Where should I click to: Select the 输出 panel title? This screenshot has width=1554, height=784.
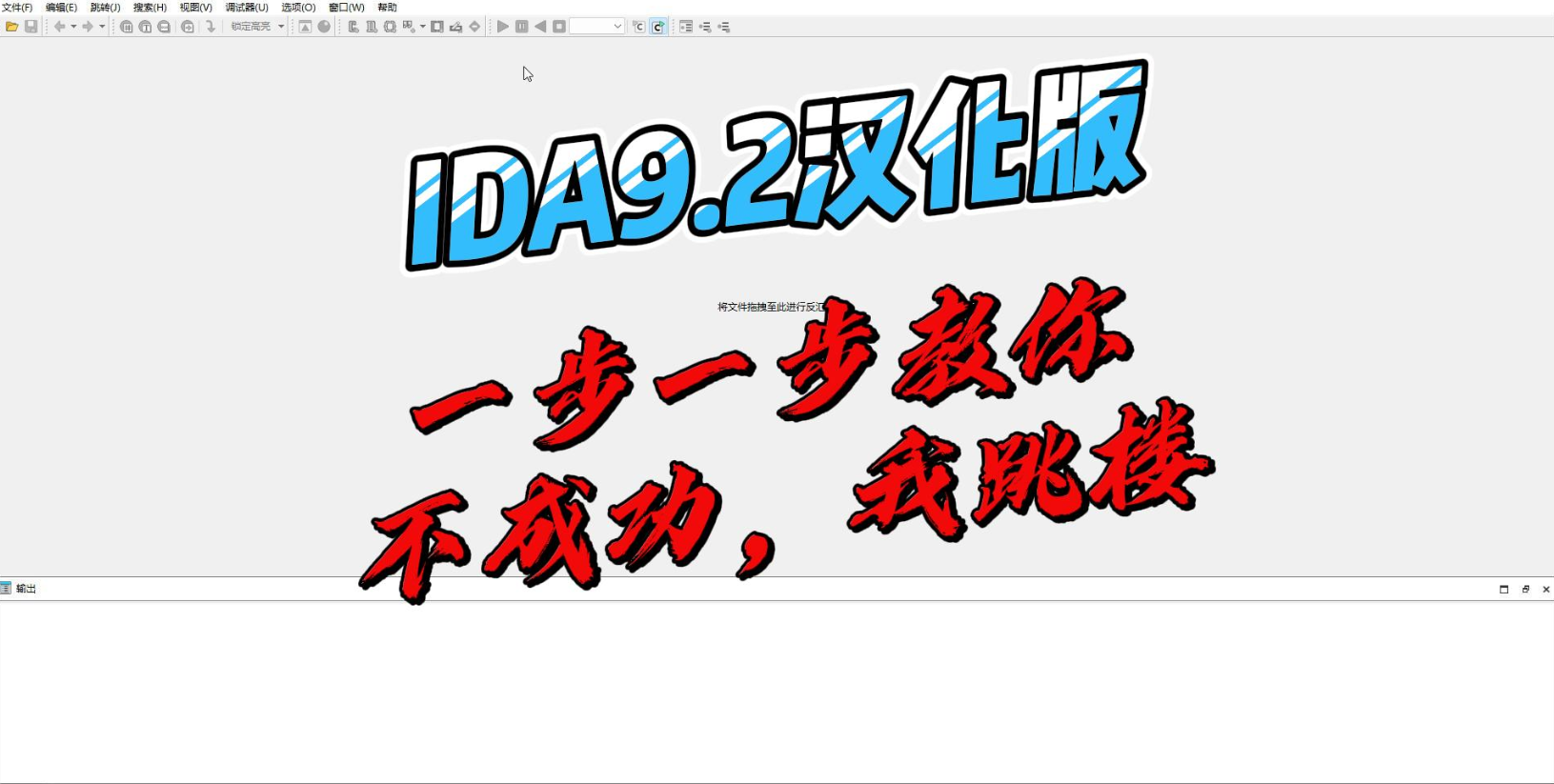click(26, 589)
